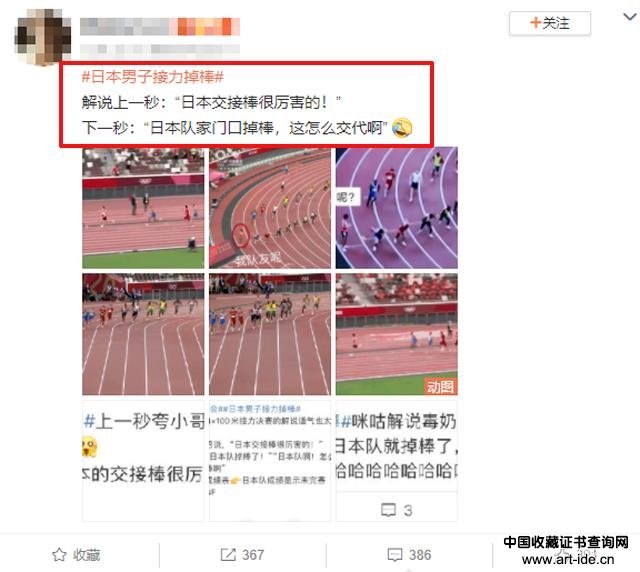This screenshot has height=572, width=640.
Task: Open the first stadium track thumbnail
Action: [143, 208]
